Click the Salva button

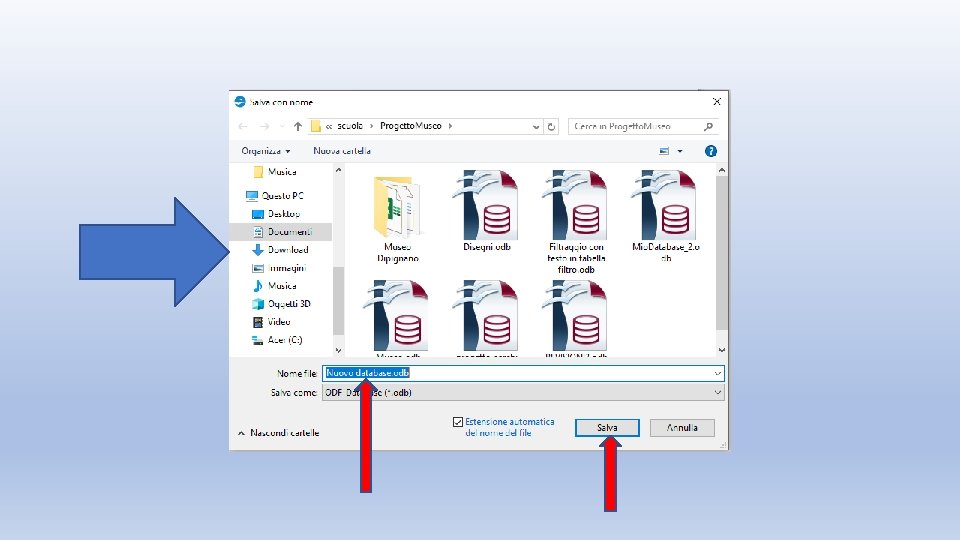pyautogui.click(x=607, y=427)
